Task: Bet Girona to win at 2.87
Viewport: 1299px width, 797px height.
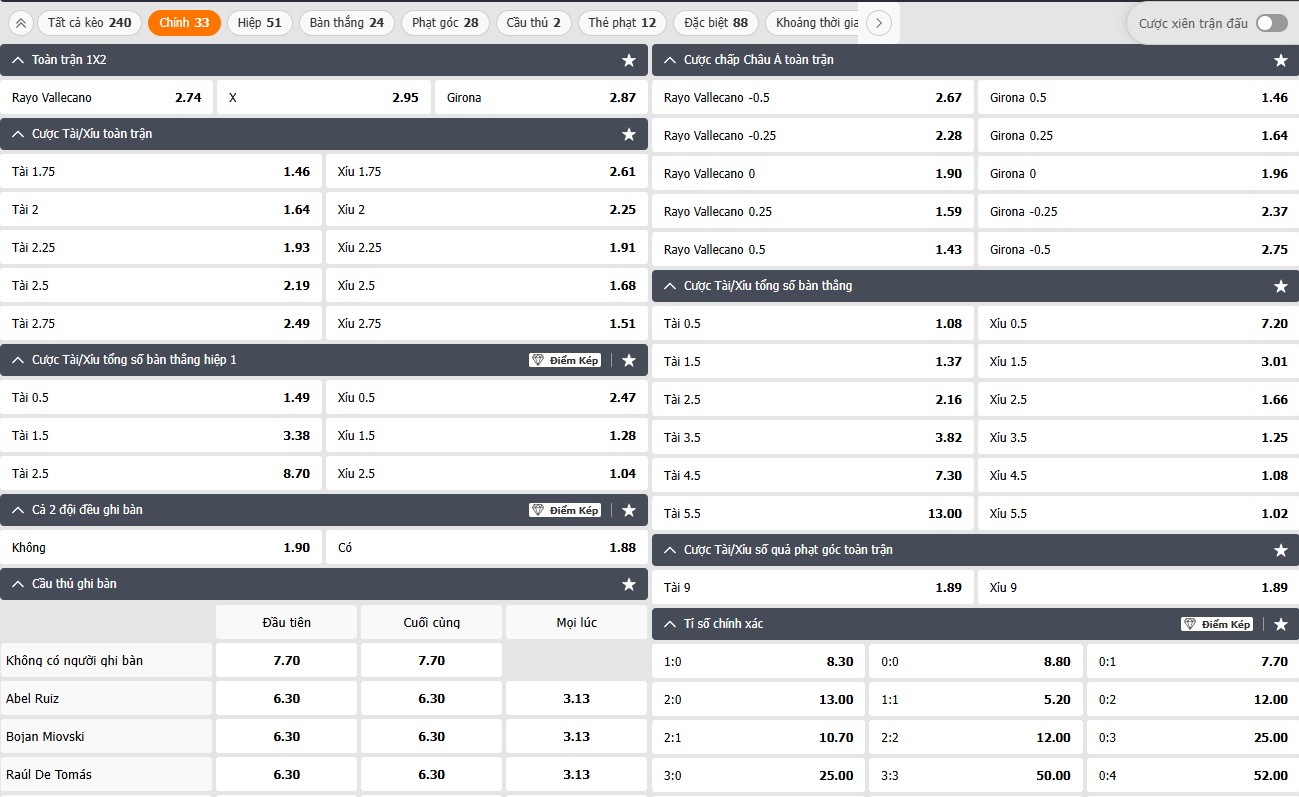Action: click(541, 98)
